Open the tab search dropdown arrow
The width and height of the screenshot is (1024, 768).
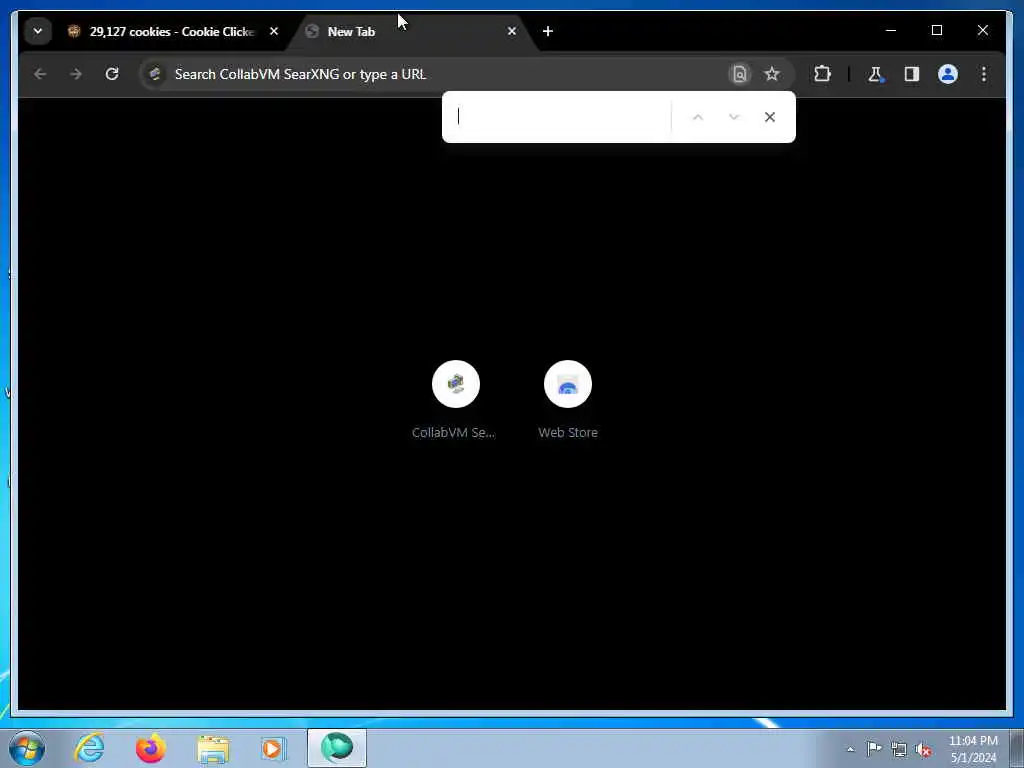tap(38, 31)
